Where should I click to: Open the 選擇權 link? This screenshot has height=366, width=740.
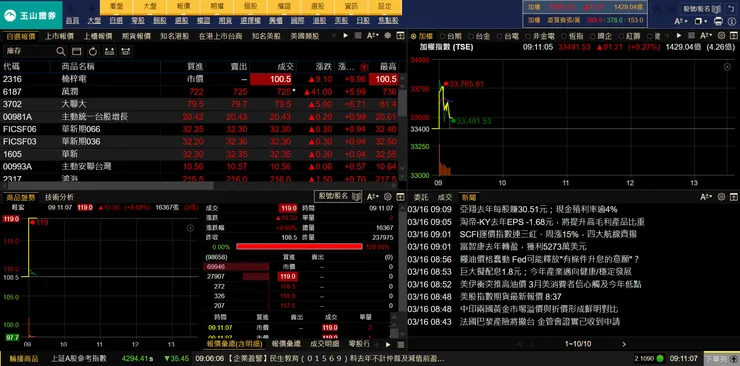click(x=250, y=21)
